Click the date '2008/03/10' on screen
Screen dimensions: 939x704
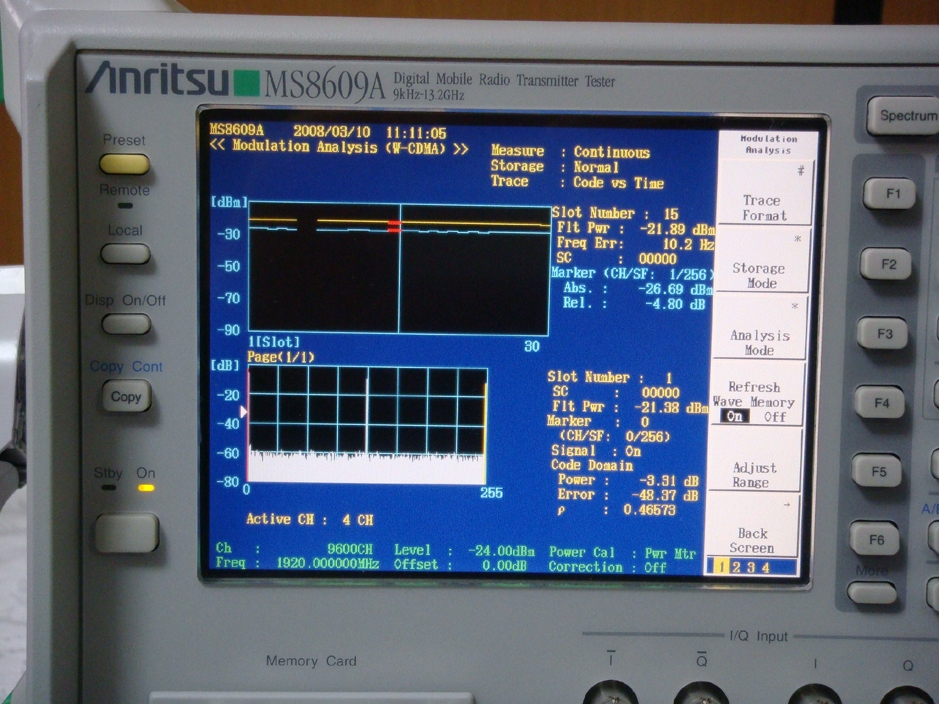(331, 132)
